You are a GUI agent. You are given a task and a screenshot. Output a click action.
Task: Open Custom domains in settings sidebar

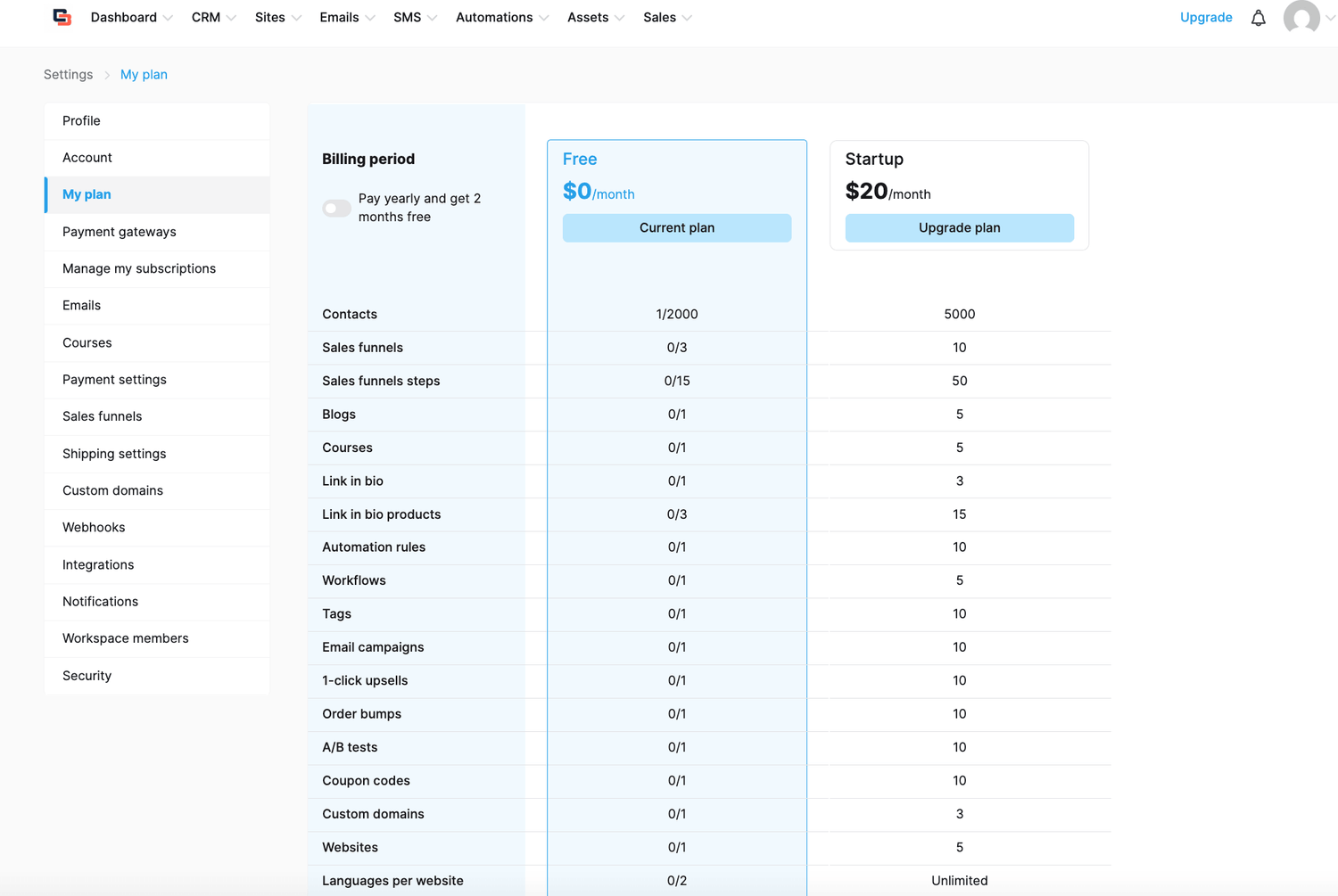pos(157,490)
